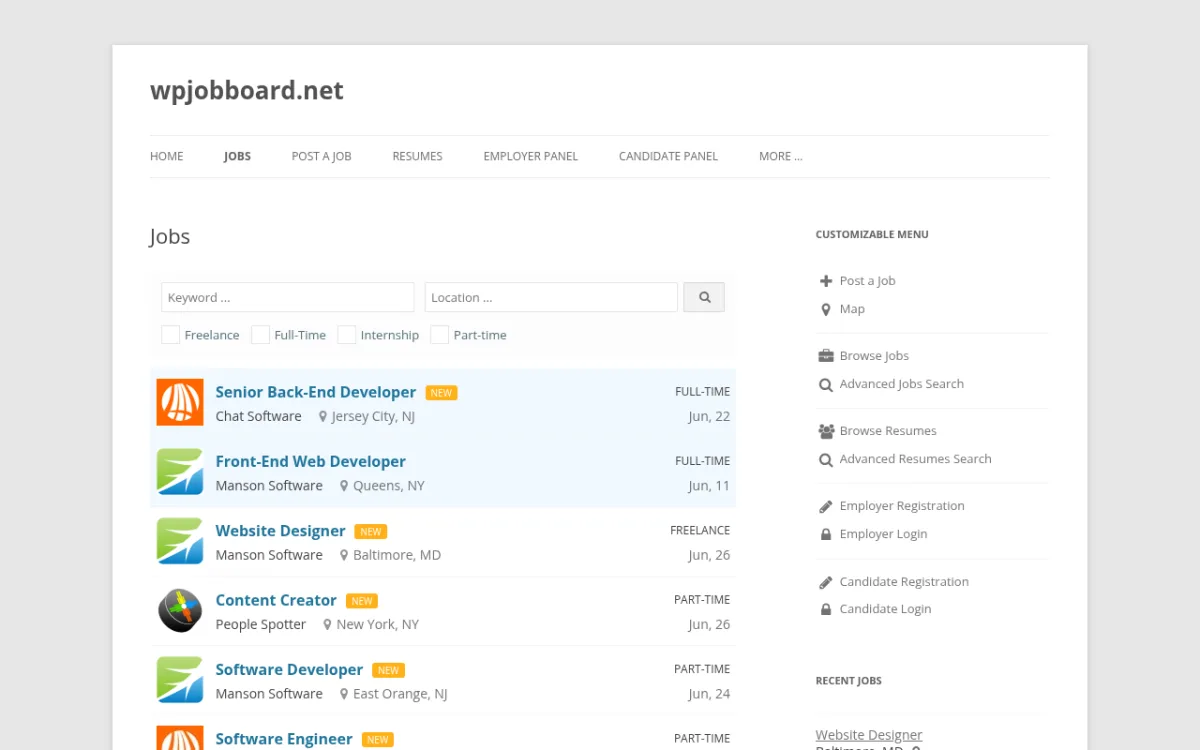The height and width of the screenshot is (750, 1200).
Task: Click the search magnifier button
Action: click(x=704, y=297)
